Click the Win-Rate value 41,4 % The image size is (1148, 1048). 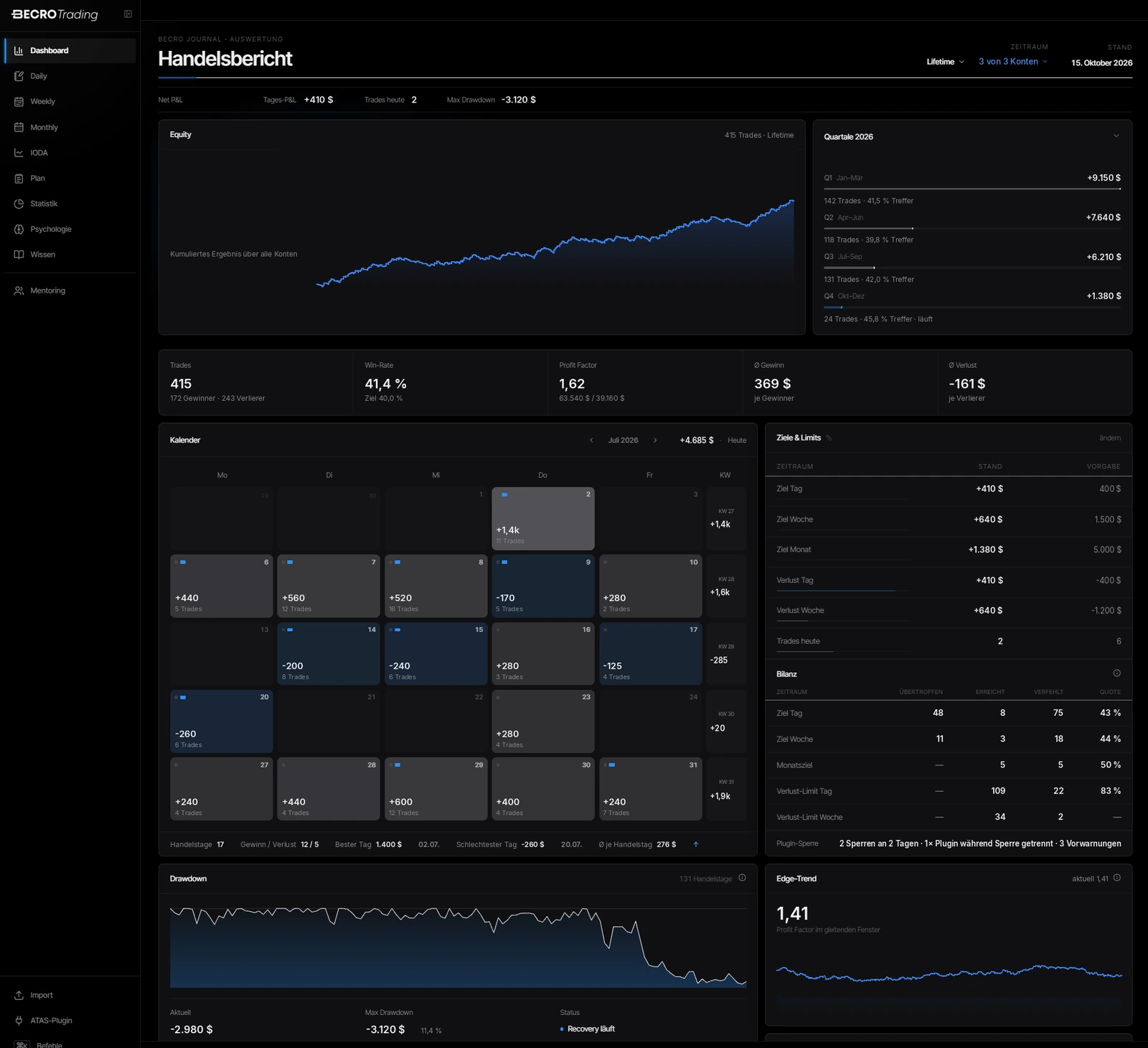click(x=386, y=384)
